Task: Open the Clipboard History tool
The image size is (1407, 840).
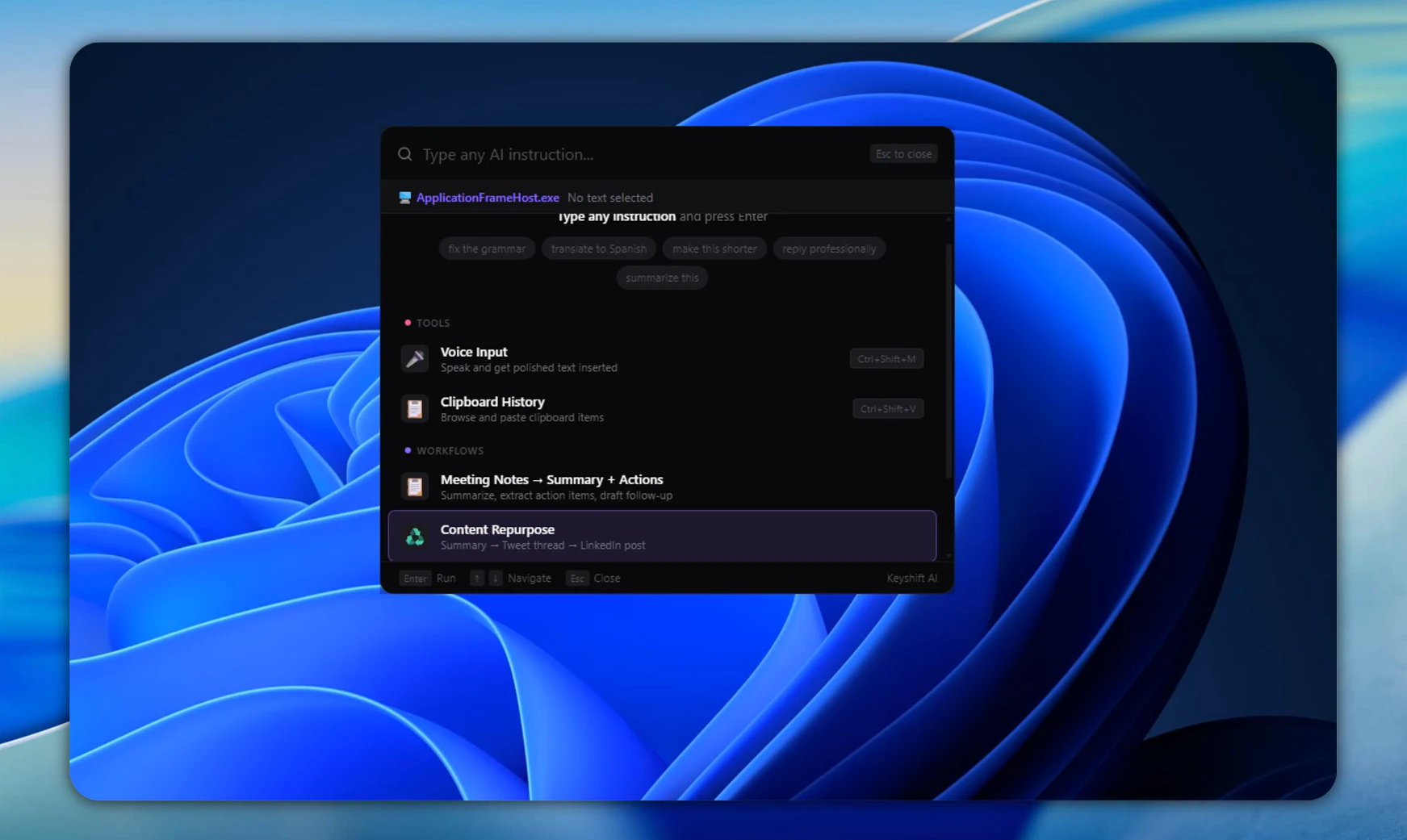Action: [662, 409]
